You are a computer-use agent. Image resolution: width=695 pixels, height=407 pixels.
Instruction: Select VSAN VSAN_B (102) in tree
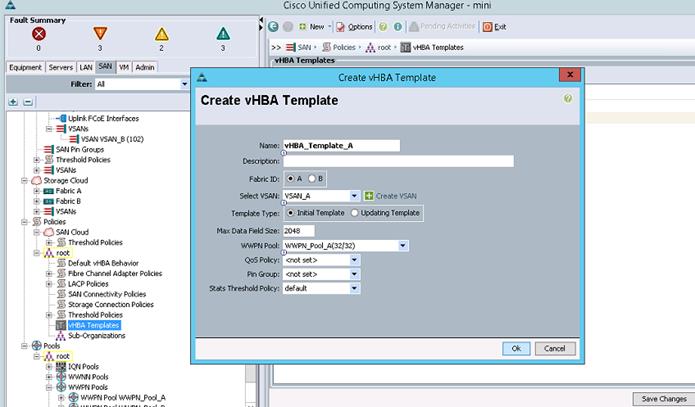112,139
